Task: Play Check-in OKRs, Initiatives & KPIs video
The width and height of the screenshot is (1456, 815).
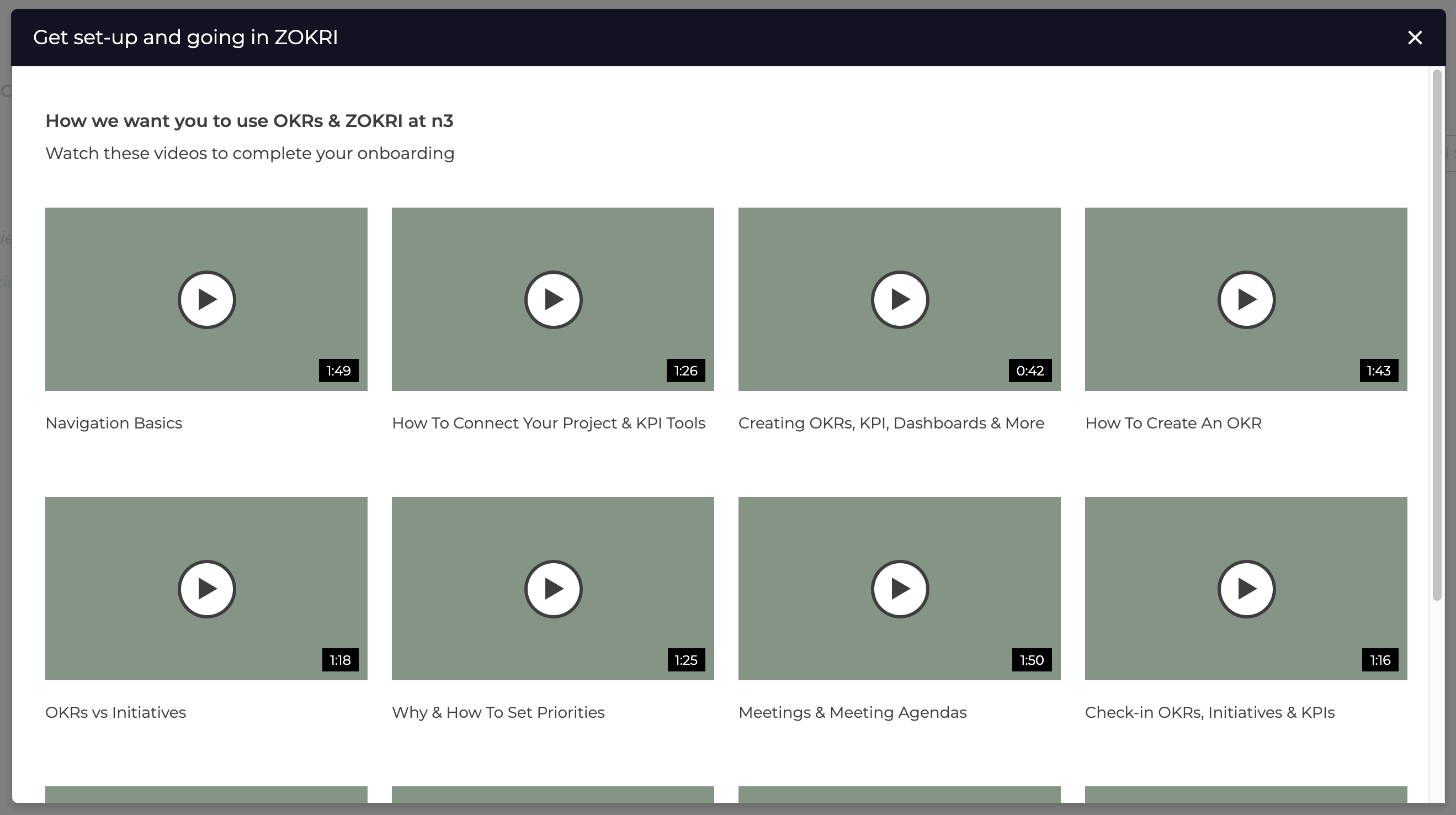Action: coord(1246,589)
